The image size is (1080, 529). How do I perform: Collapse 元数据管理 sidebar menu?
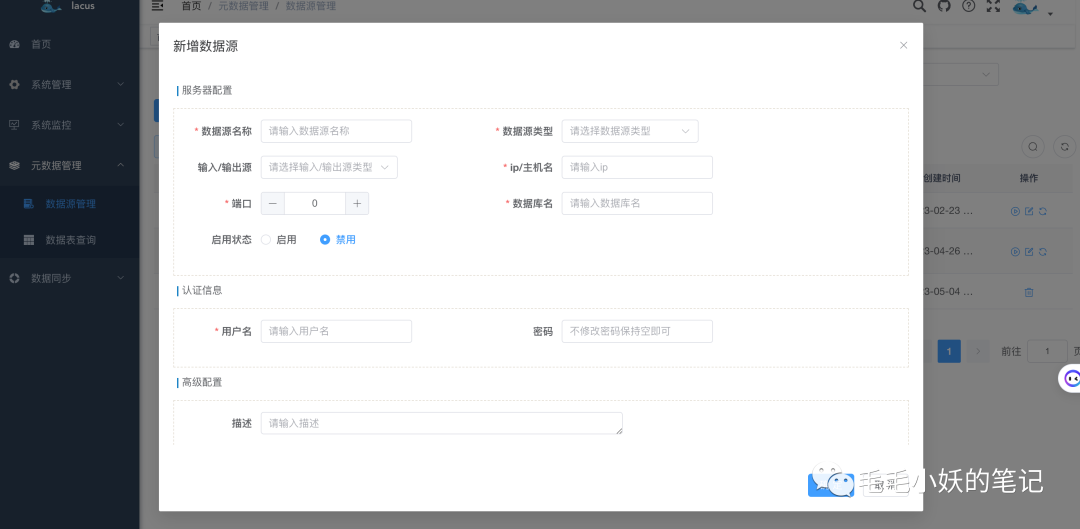tap(70, 165)
